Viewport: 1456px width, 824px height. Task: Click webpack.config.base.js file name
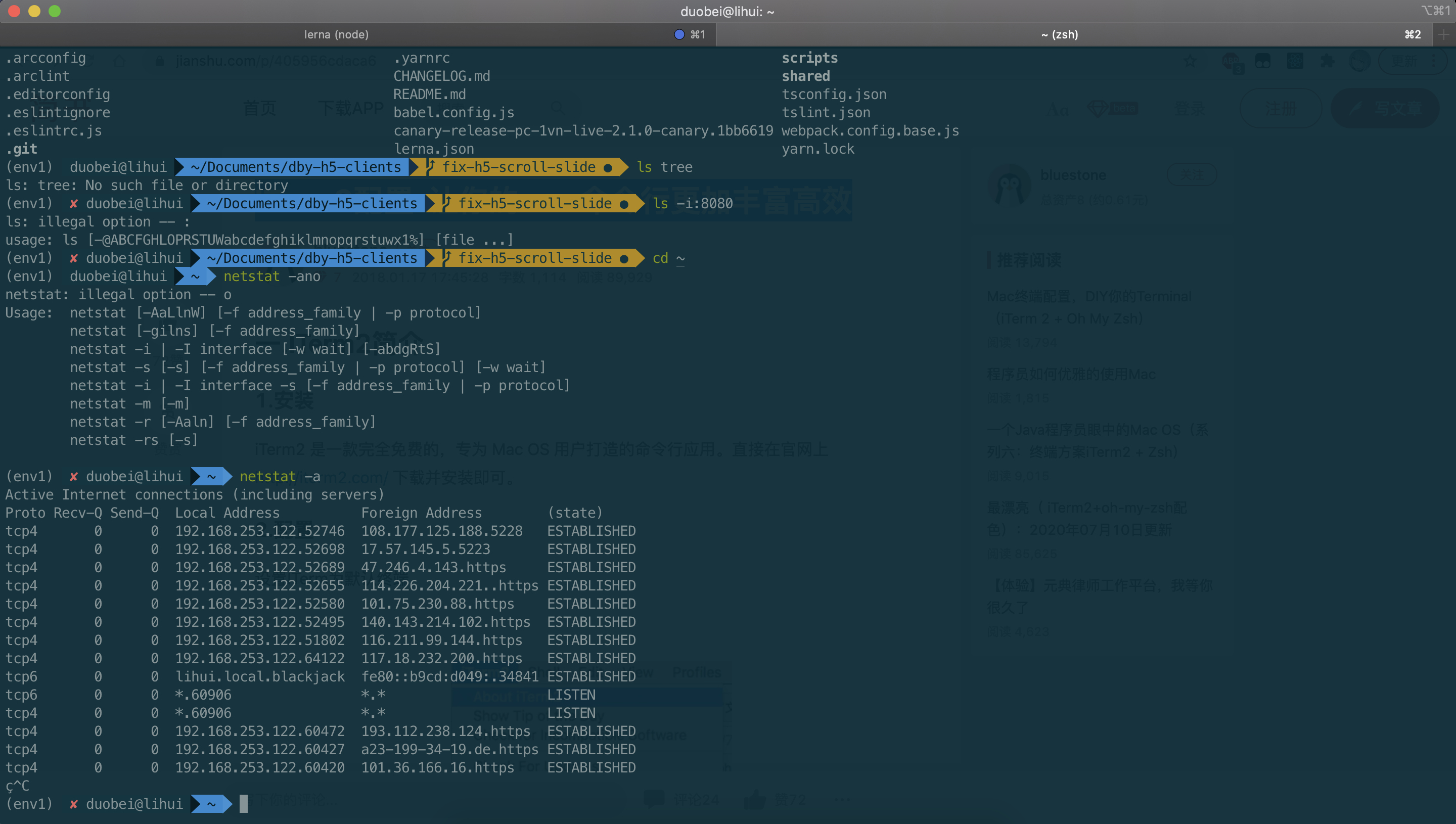tap(870, 131)
